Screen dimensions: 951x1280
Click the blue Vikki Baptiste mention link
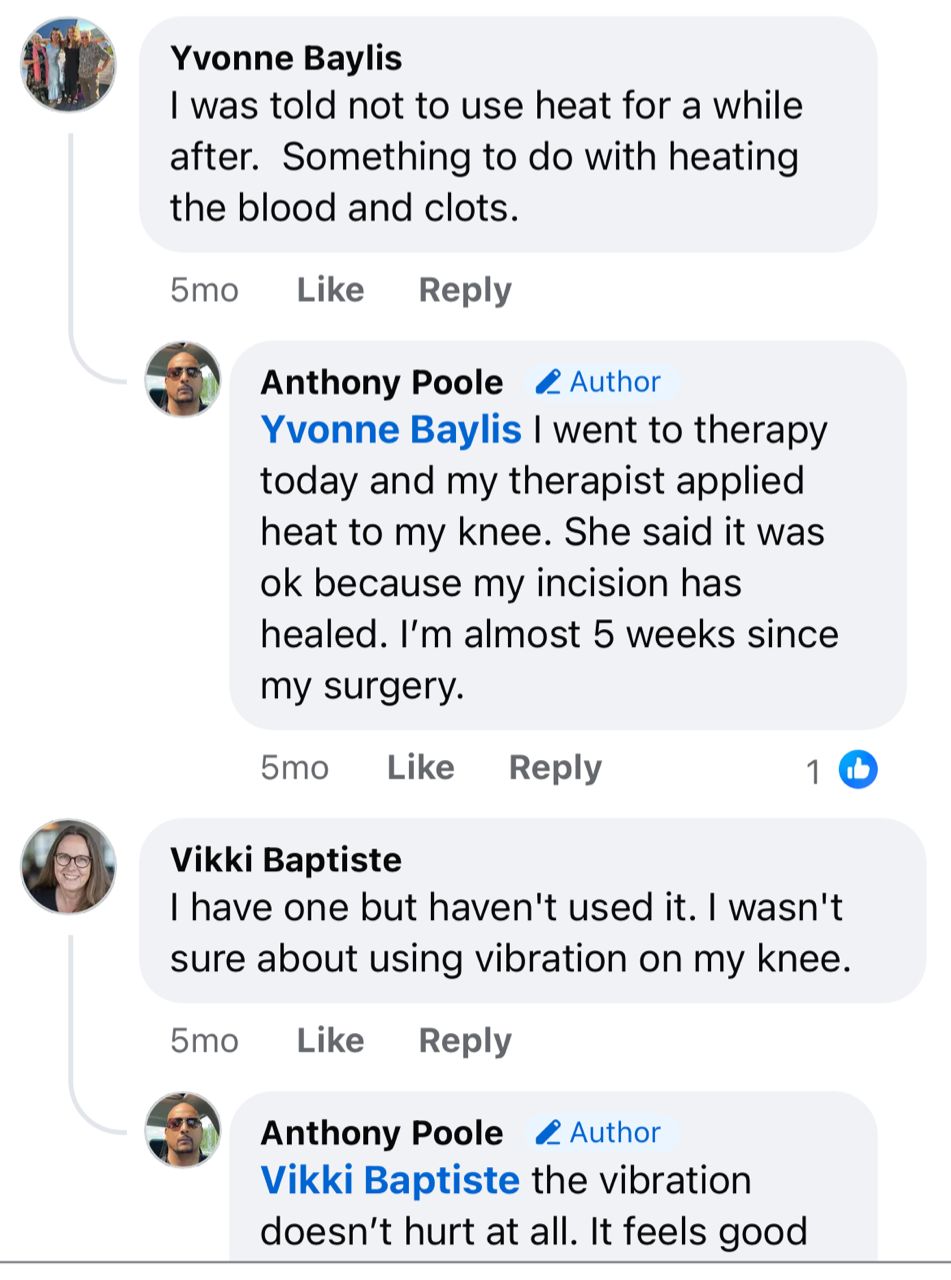click(x=390, y=1180)
